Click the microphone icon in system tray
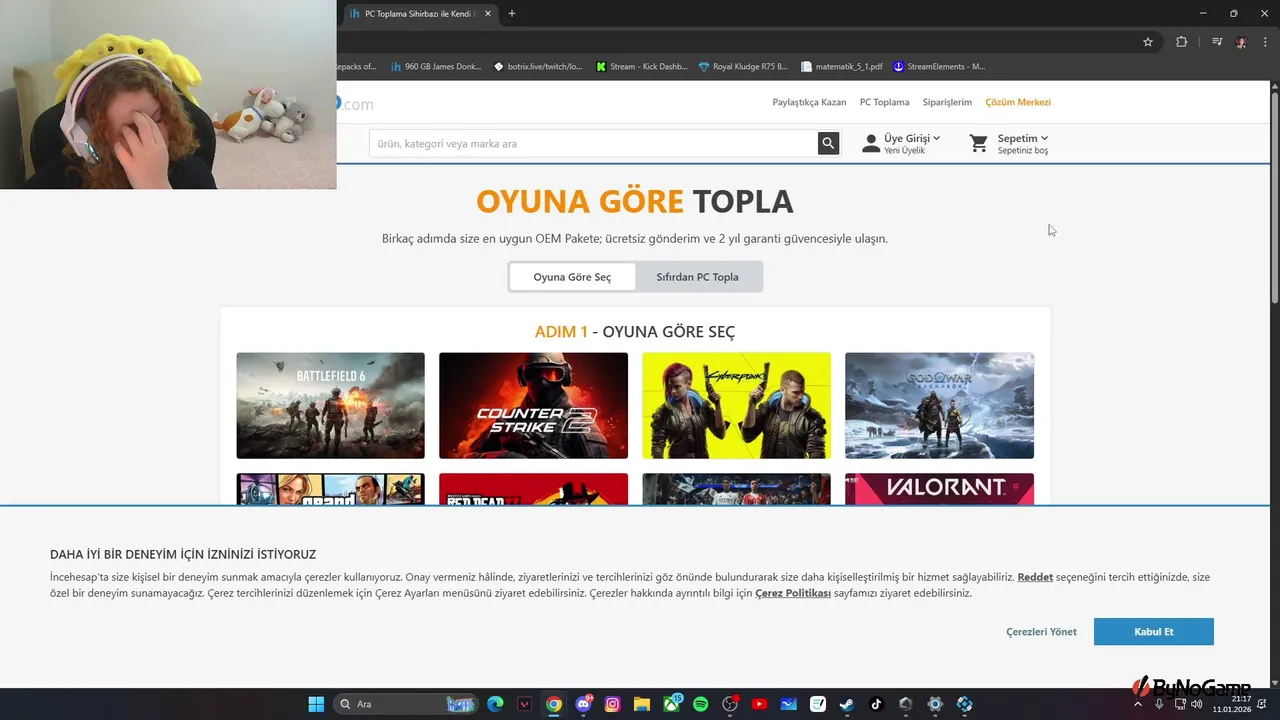This screenshot has height=720, width=1280. (1159, 704)
